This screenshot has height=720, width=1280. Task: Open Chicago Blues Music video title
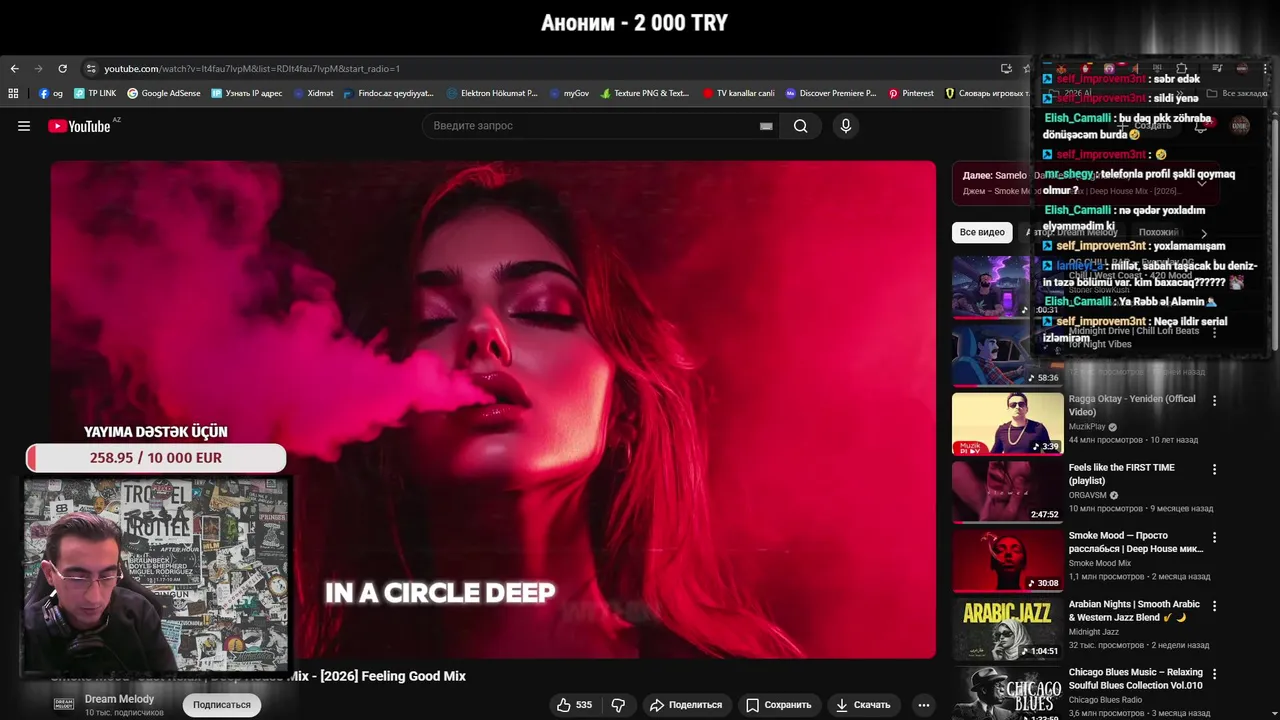coord(1135,679)
